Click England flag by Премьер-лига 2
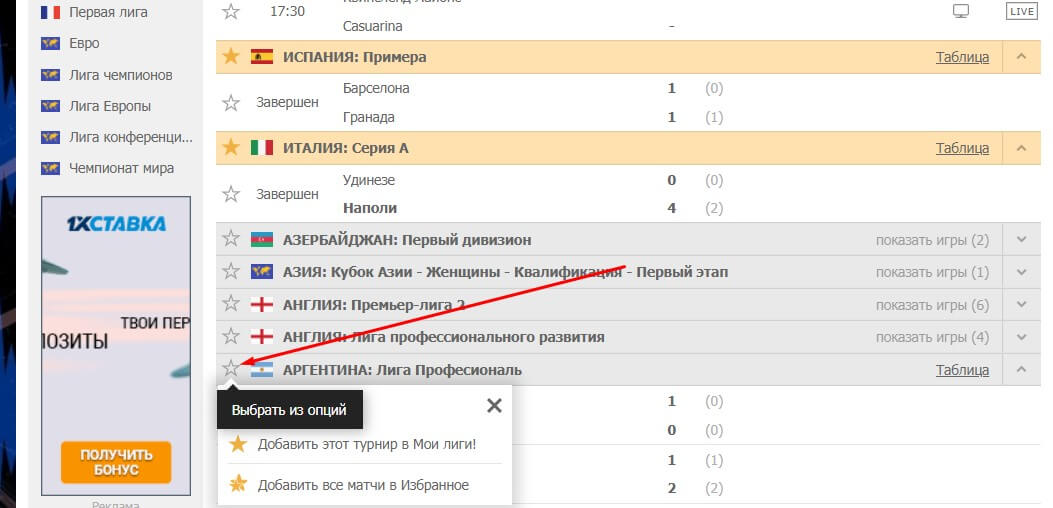Screen dimensions: 1053x508 tap(262, 304)
